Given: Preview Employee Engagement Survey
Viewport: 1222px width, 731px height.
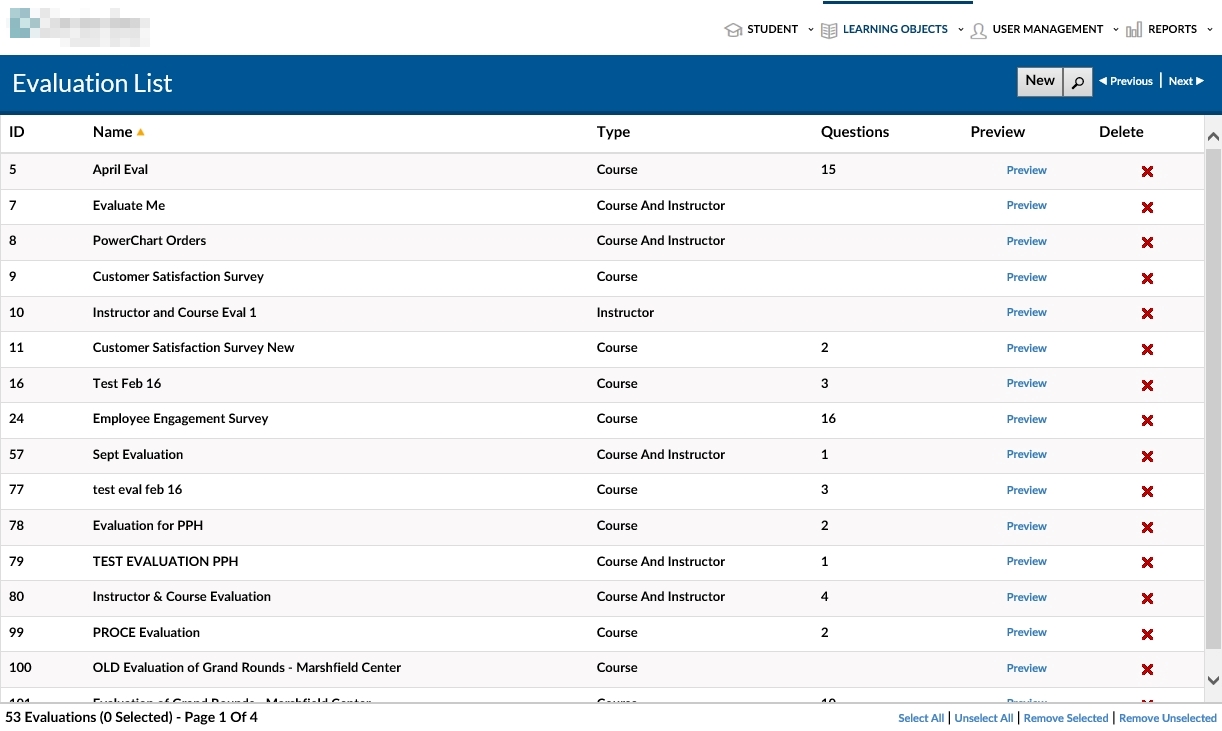Looking at the screenshot, I should 1027,419.
